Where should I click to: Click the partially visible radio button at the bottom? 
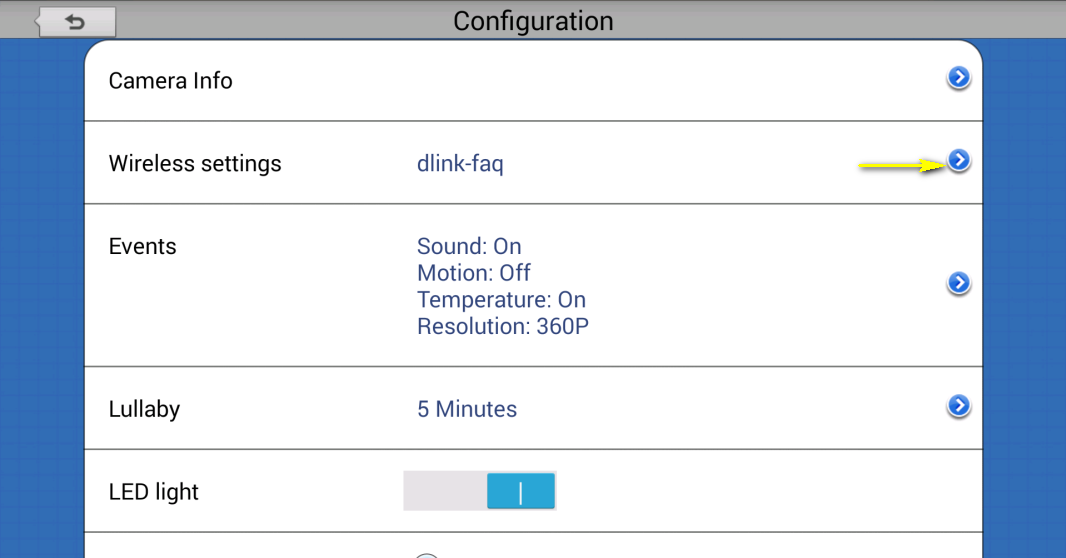coord(427,555)
